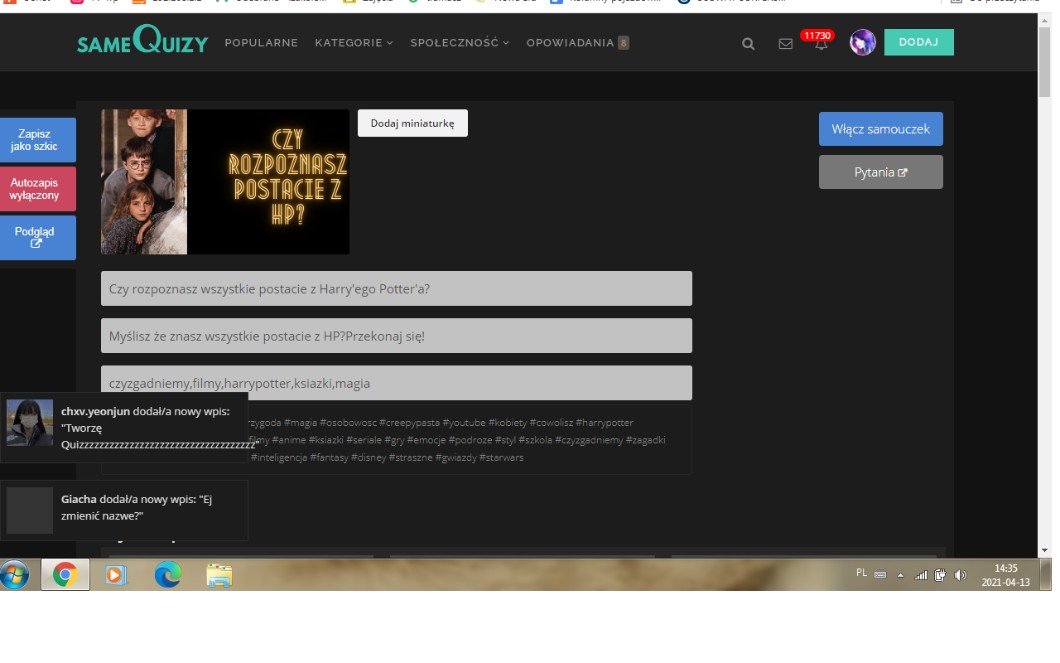
Task: Launch Microsoft Edge from the taskbar
Action: point(167,575)
